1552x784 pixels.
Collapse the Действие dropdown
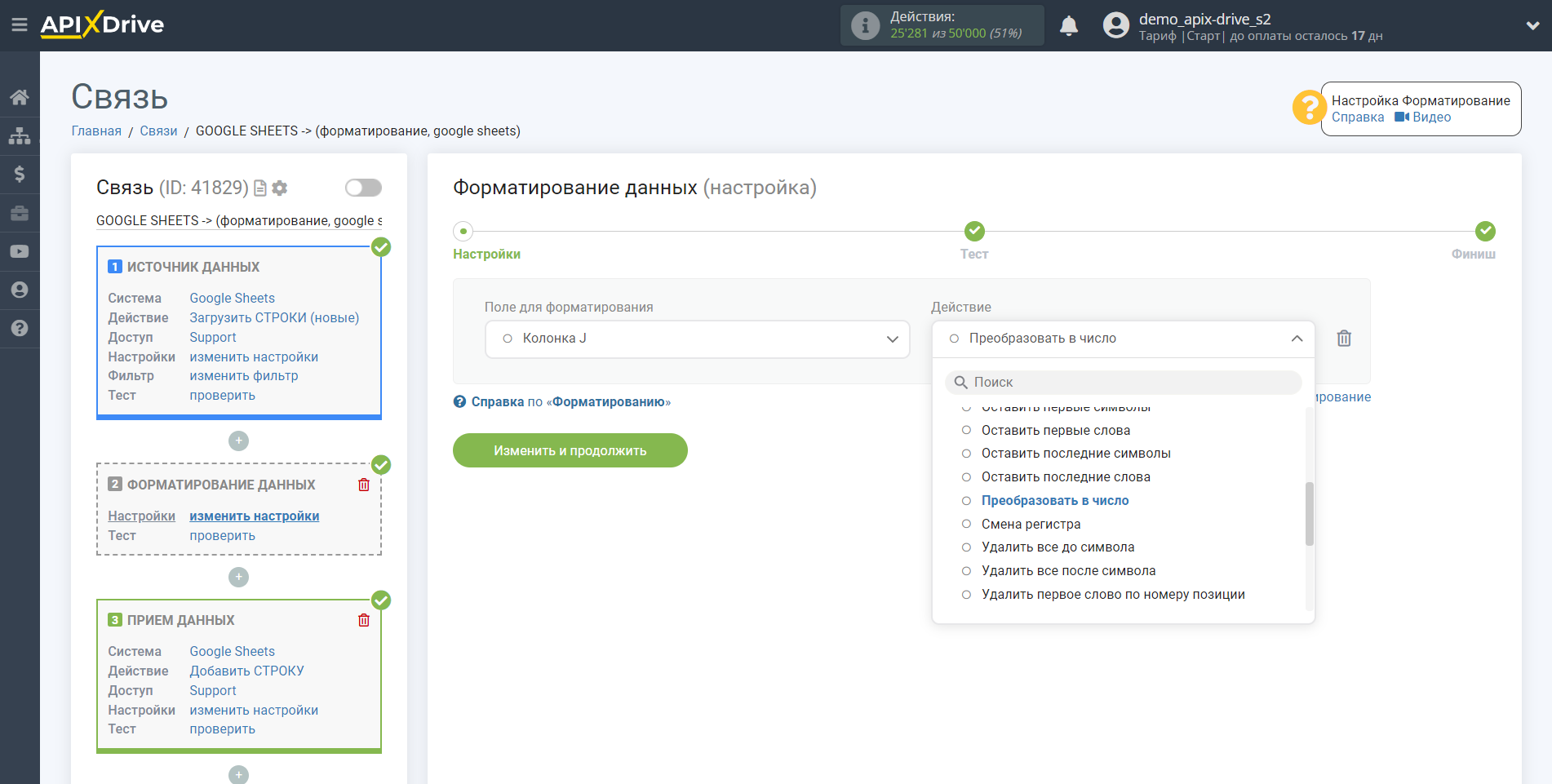pyautogui.click(x=1297, y=339)
